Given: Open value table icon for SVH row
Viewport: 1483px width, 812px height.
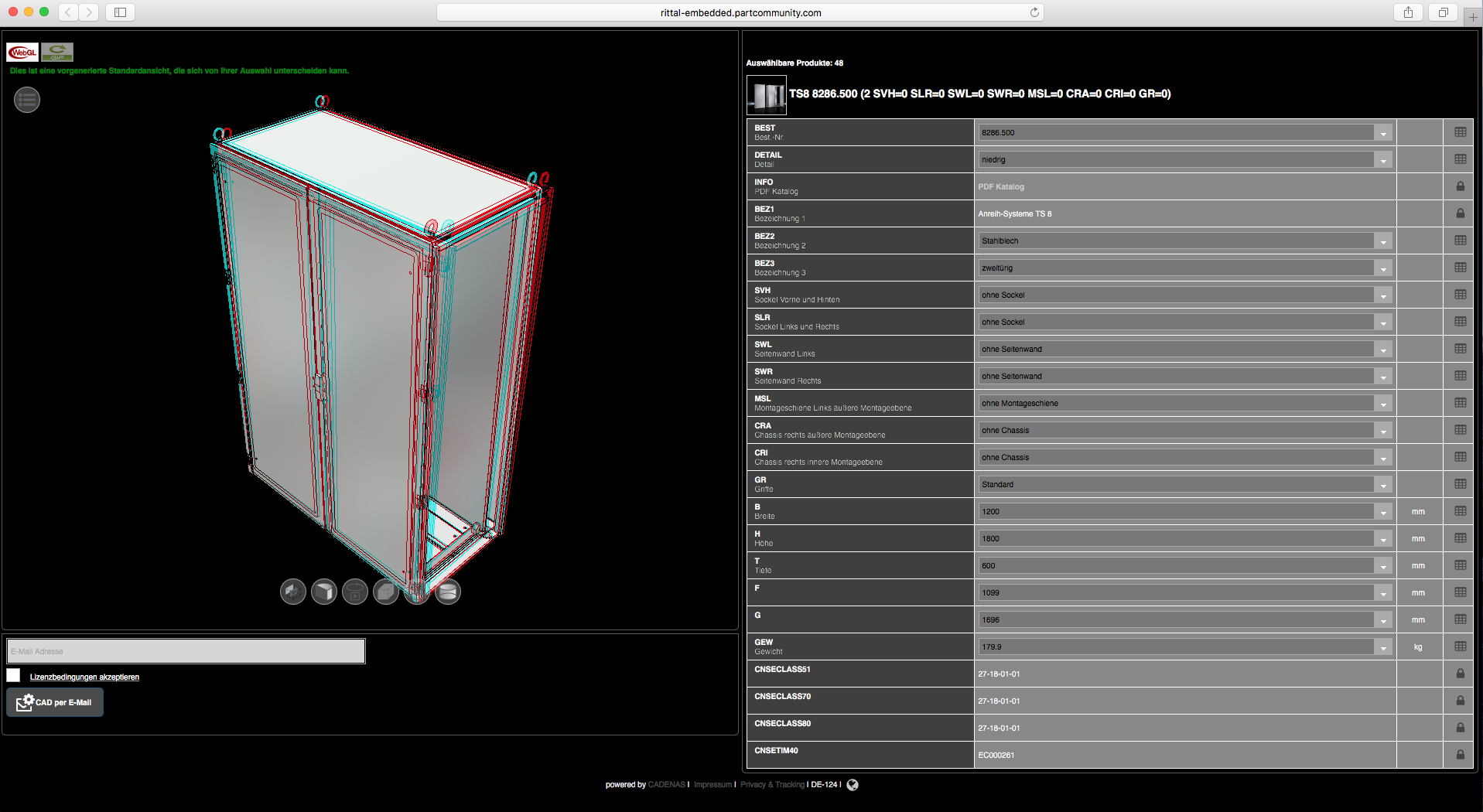Looking at the screenshot, I should [x=1460, y=295].
